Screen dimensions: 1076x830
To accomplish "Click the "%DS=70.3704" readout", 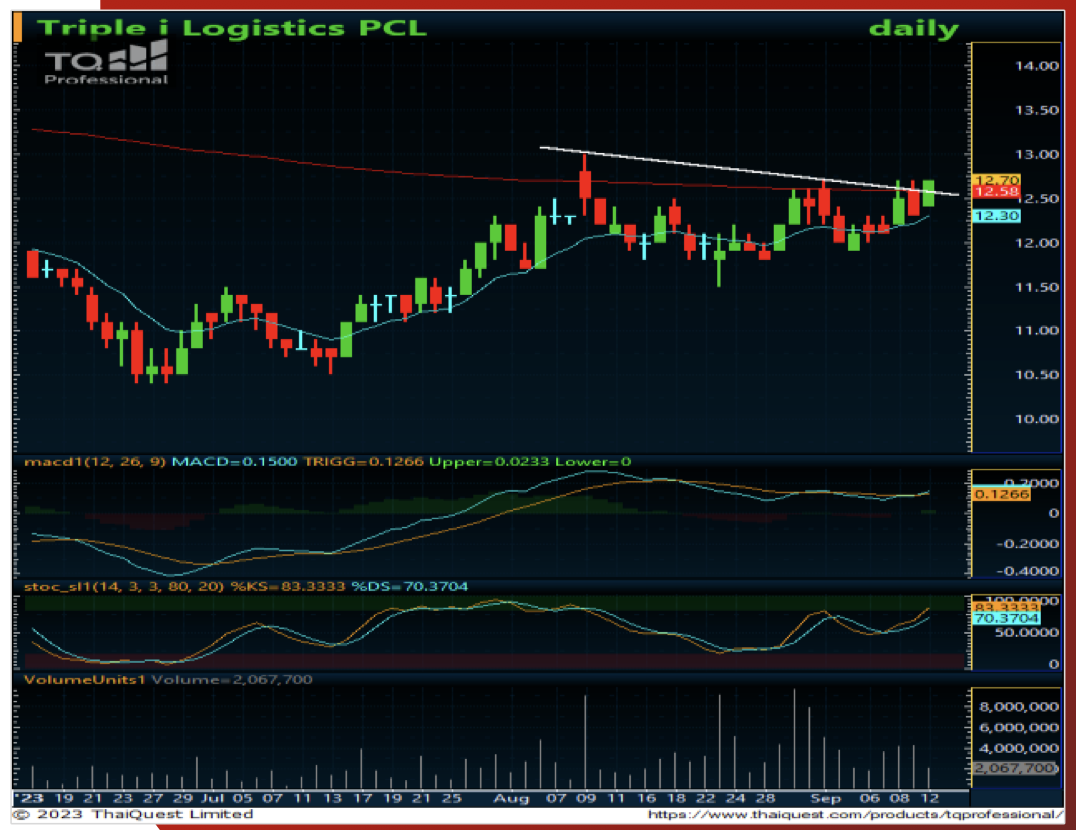I will 410,587.
